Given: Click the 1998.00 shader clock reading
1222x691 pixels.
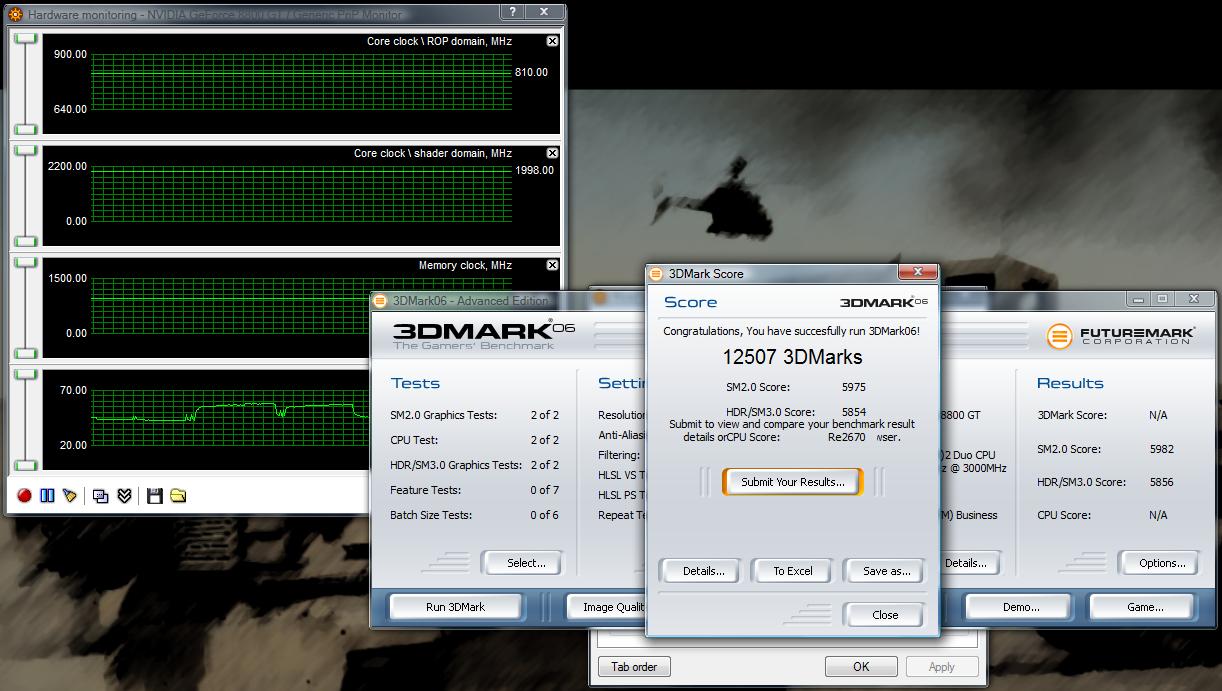Looking at the screenshot, I should [534, 170].
